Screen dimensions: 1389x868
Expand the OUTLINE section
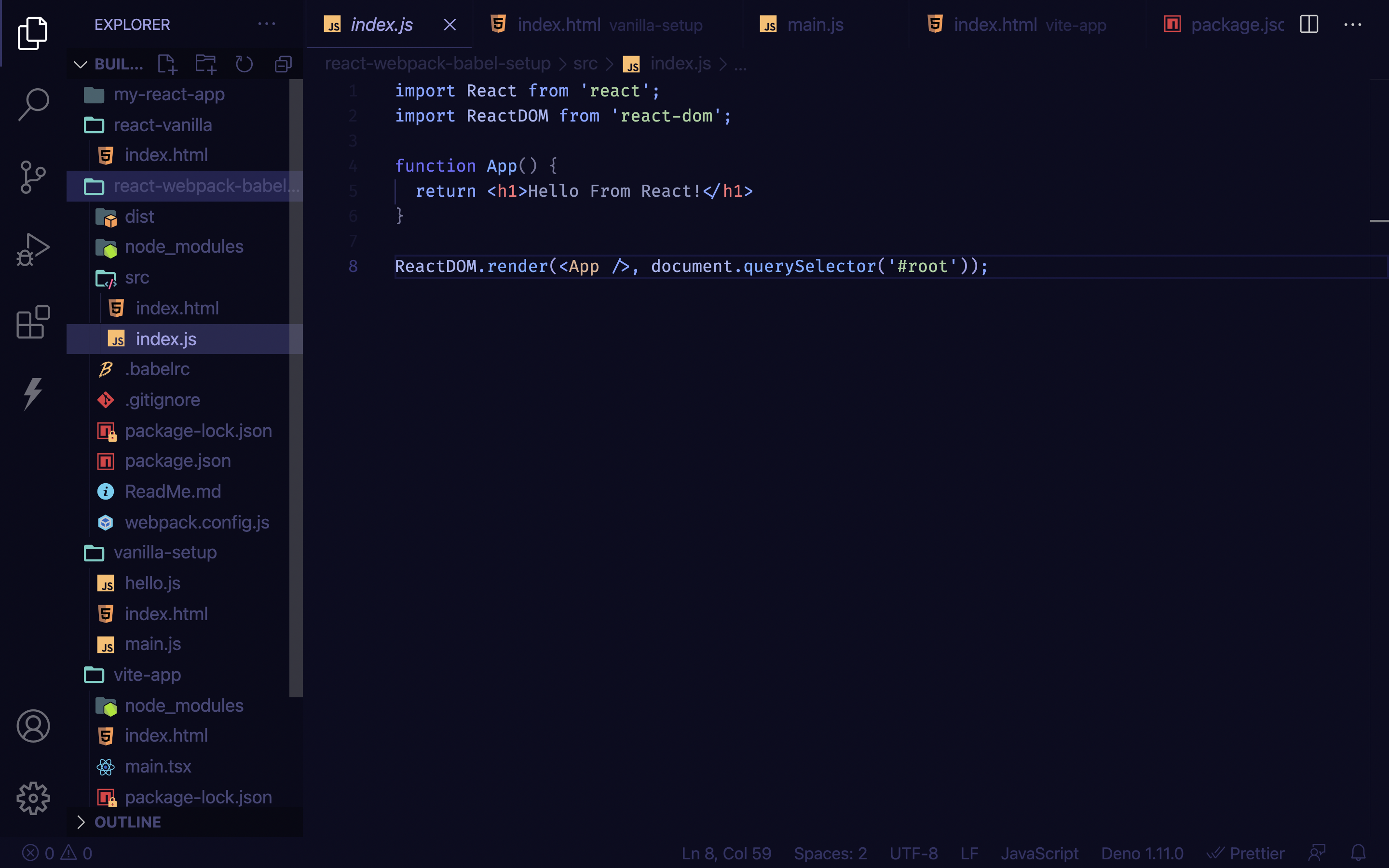pyautogui.click(x=127, y=822)
